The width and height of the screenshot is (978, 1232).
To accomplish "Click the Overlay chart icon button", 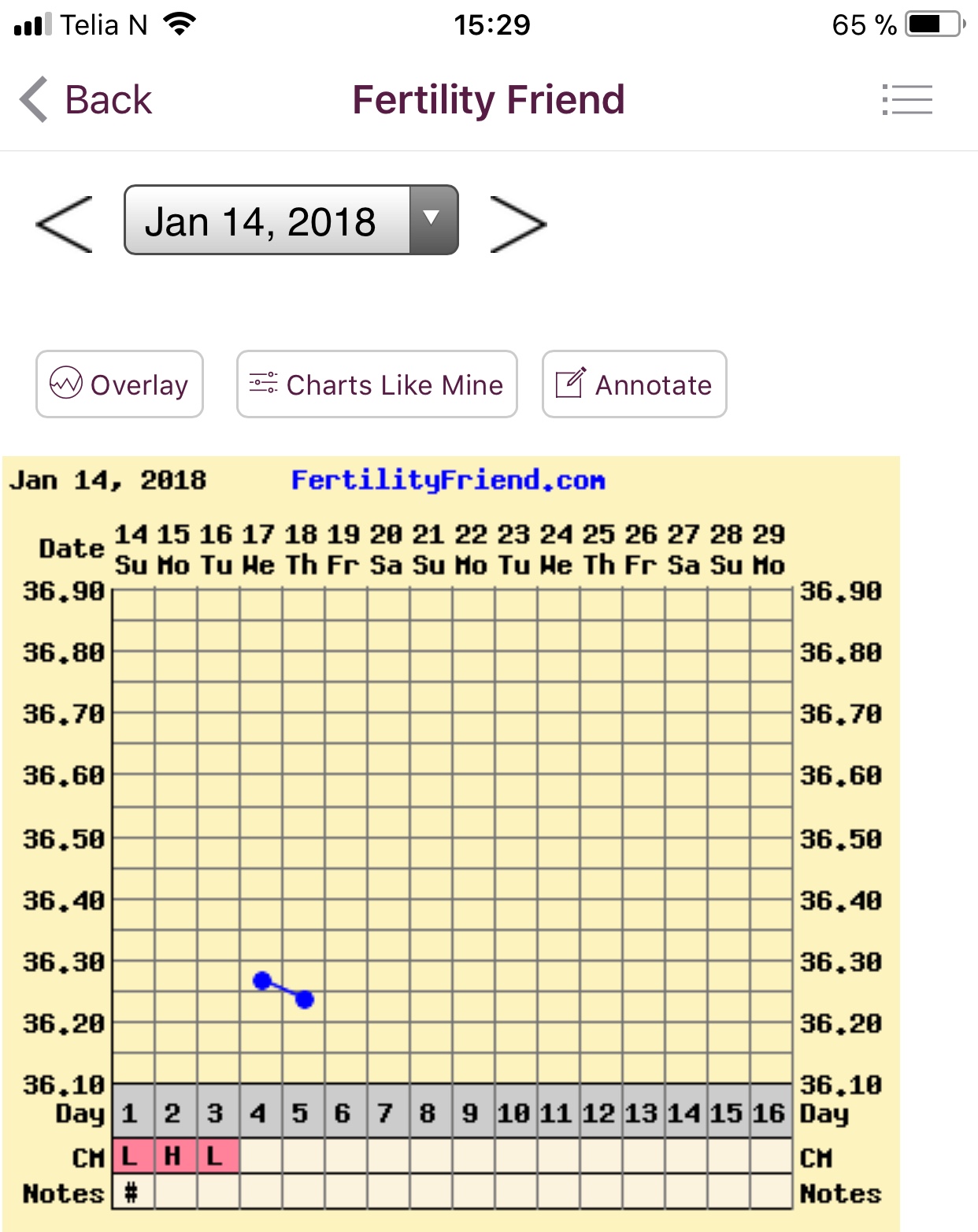I will (66, 384).
